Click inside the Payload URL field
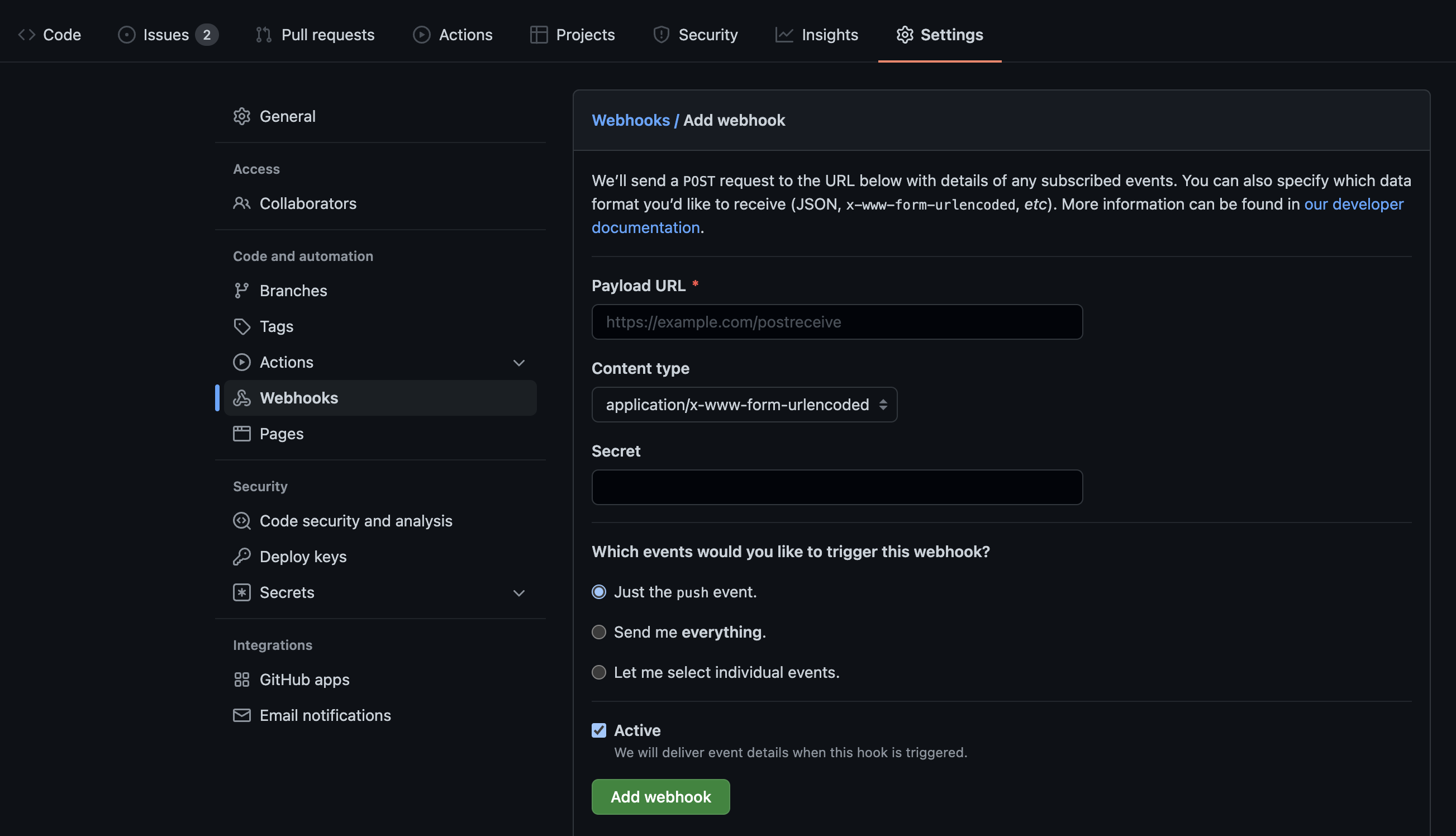Screen dimensions: 1456x836 click(836, 321)
